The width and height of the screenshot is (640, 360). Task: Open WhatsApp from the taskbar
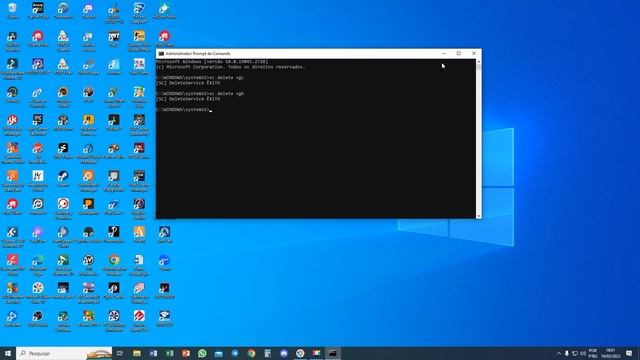[202, 353]
